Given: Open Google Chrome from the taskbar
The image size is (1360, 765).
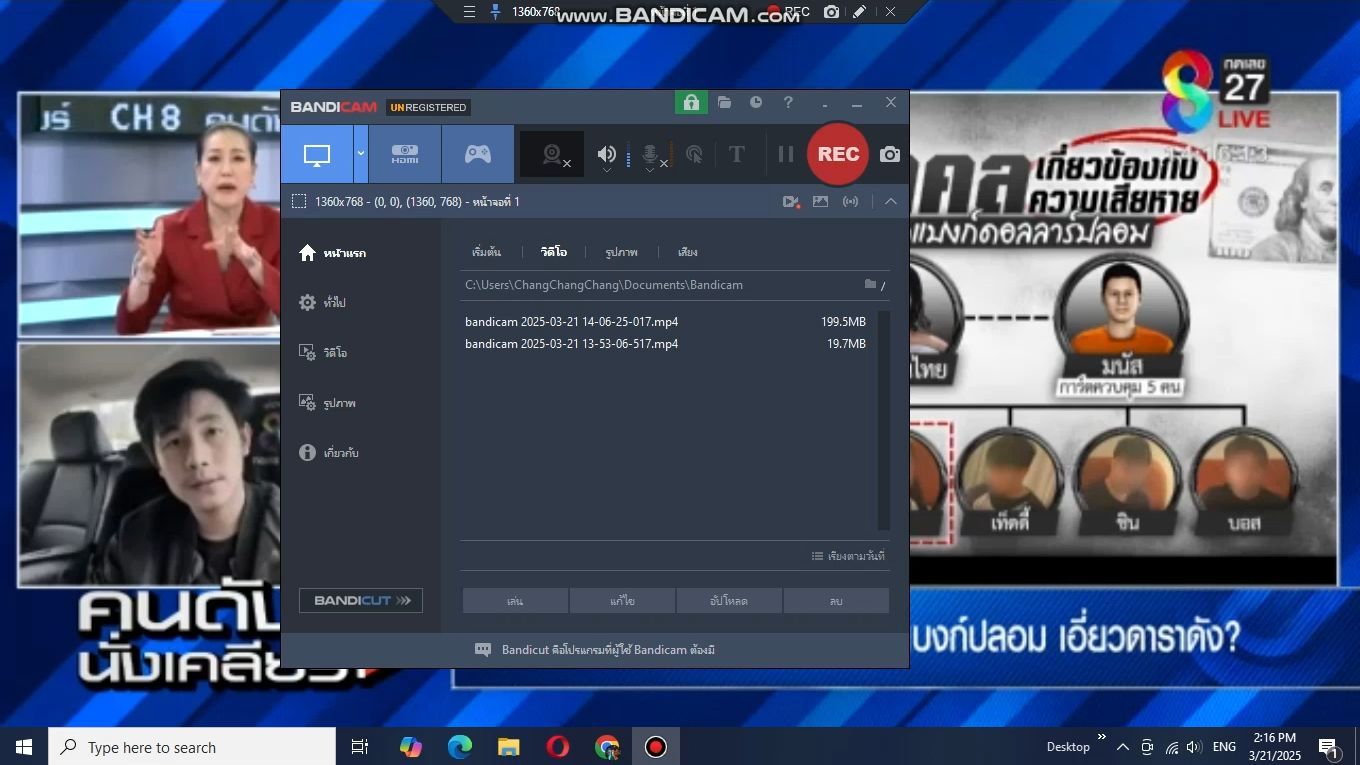Looking at the screenshot, I should tap(607, 747).
